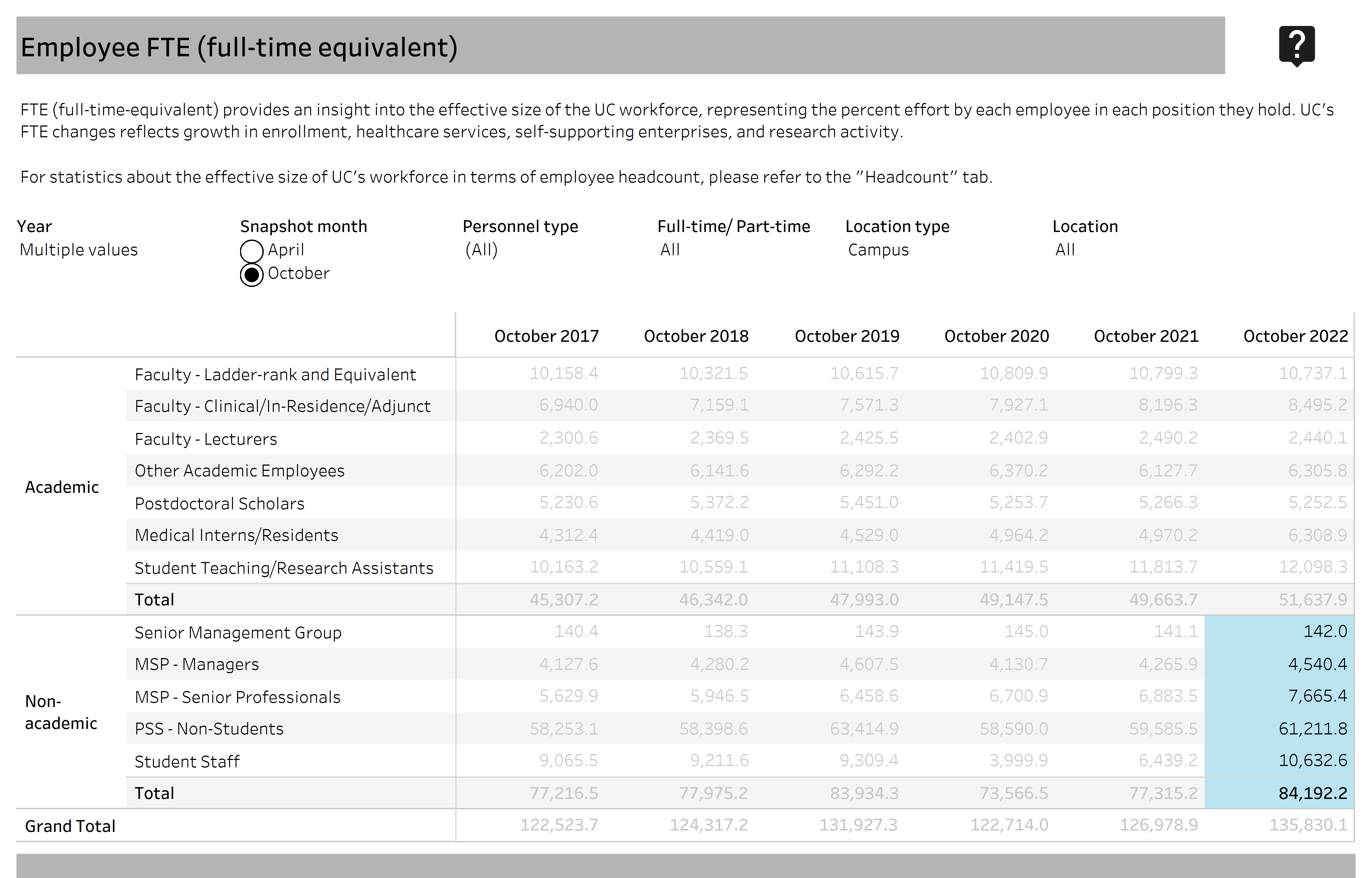This screenshot has width=1372, height=878.
Task: Click highlighted cell 61,211.8 for PSS Non-Students
Action: coord(1279,728)
